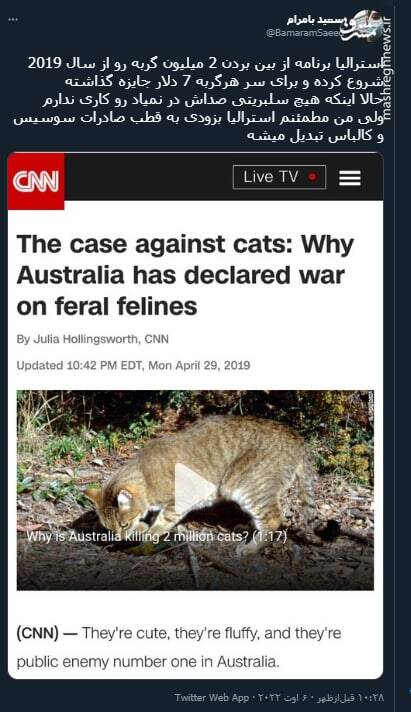Screen dimensions: 411x712
Task: Click the 'Why is Australia killing 2 million cats?' caption
Action: [157, 536]
